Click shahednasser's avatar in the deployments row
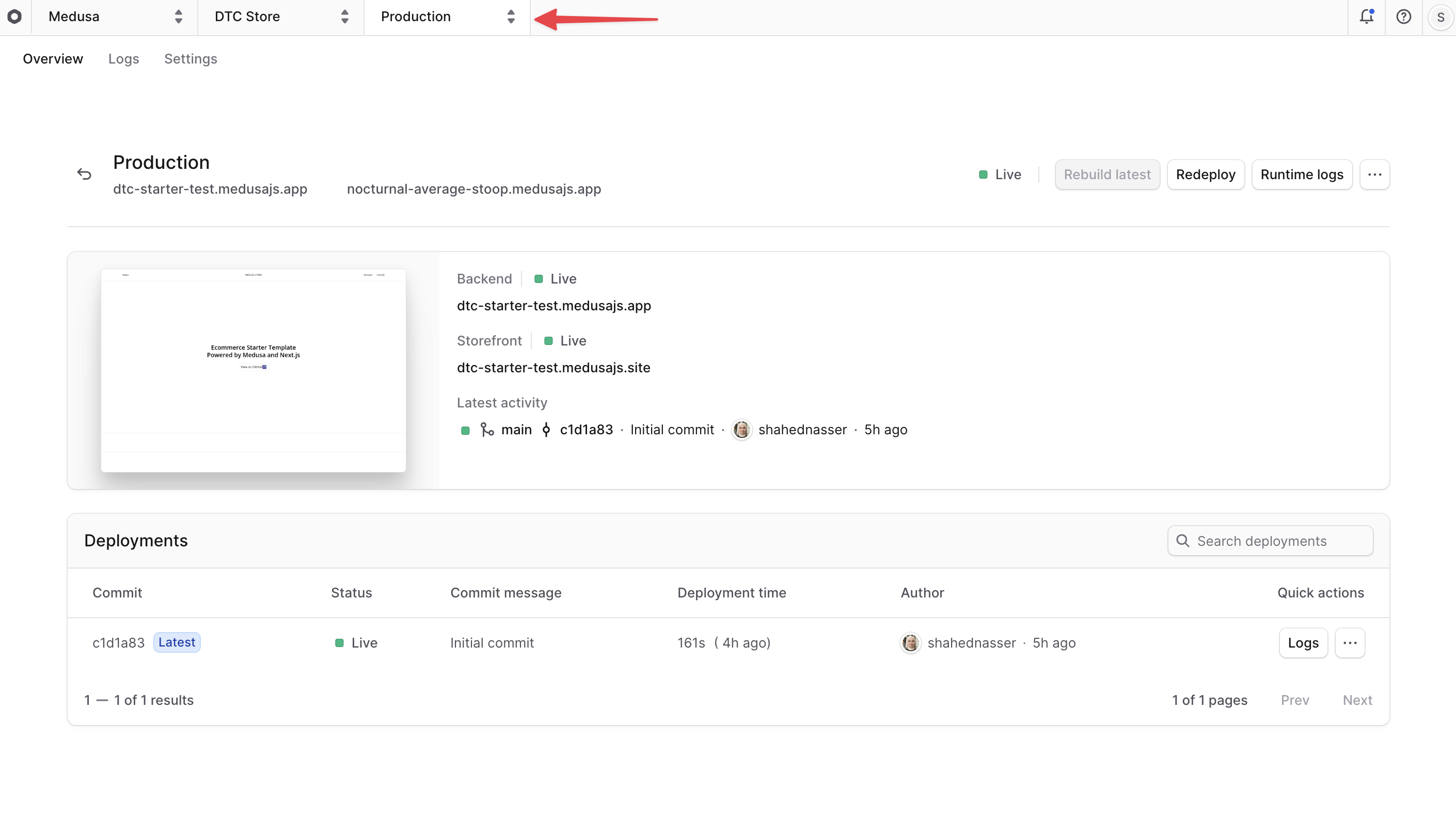The image size is (1456, 819). point(911,643)
